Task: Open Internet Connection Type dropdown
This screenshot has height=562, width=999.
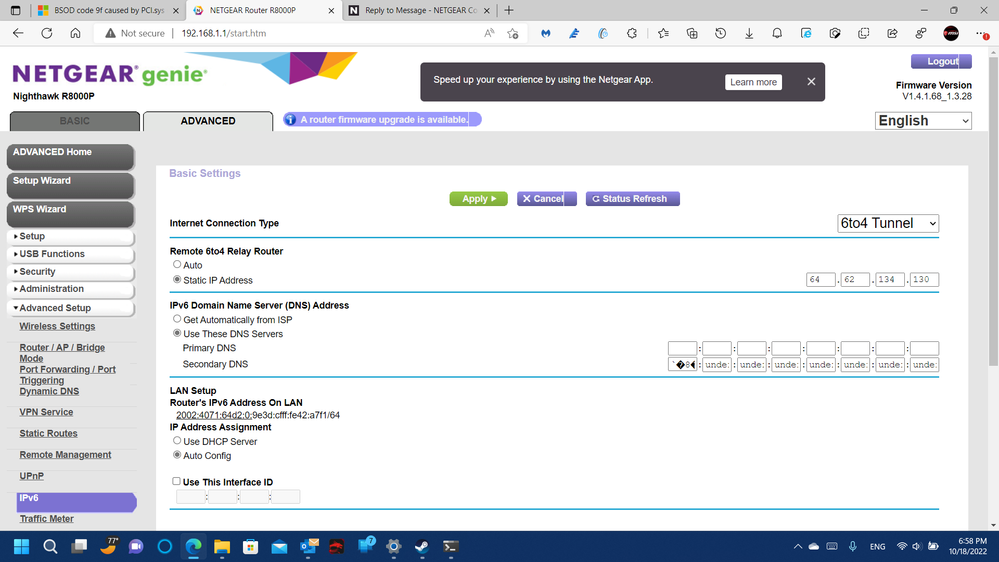Action: click(x=888, y=223)
